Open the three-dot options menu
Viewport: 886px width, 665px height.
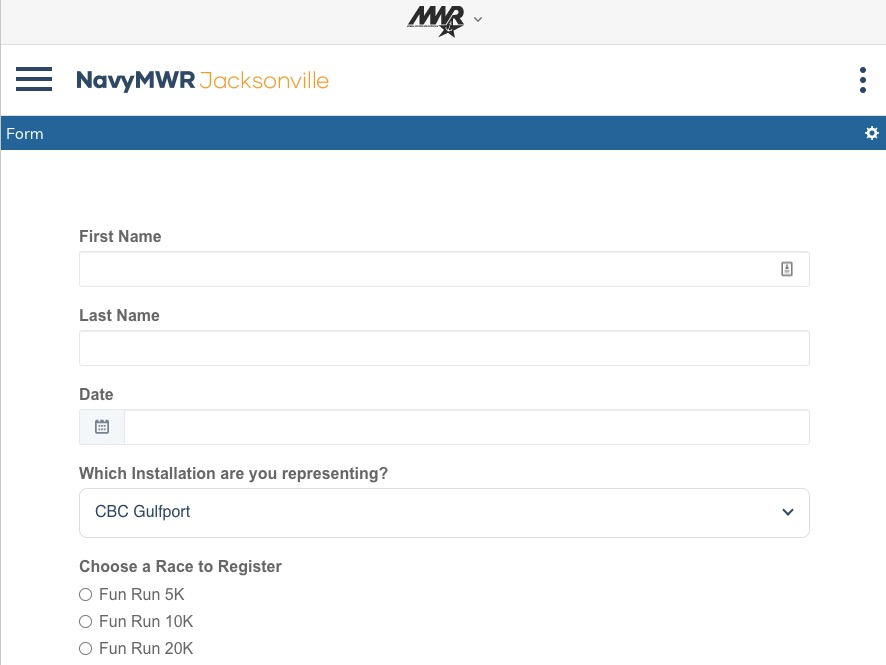coord(862,80)
